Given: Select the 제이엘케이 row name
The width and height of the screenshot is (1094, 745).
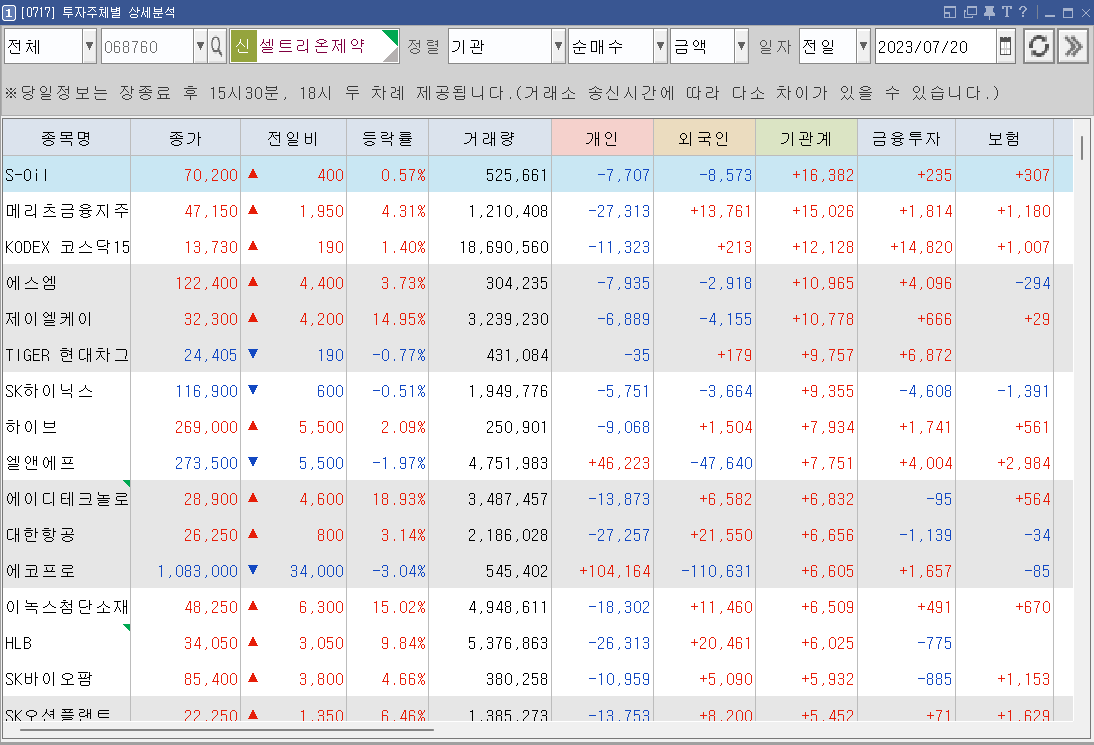Looking at the screenshot, I should [49, 319].
